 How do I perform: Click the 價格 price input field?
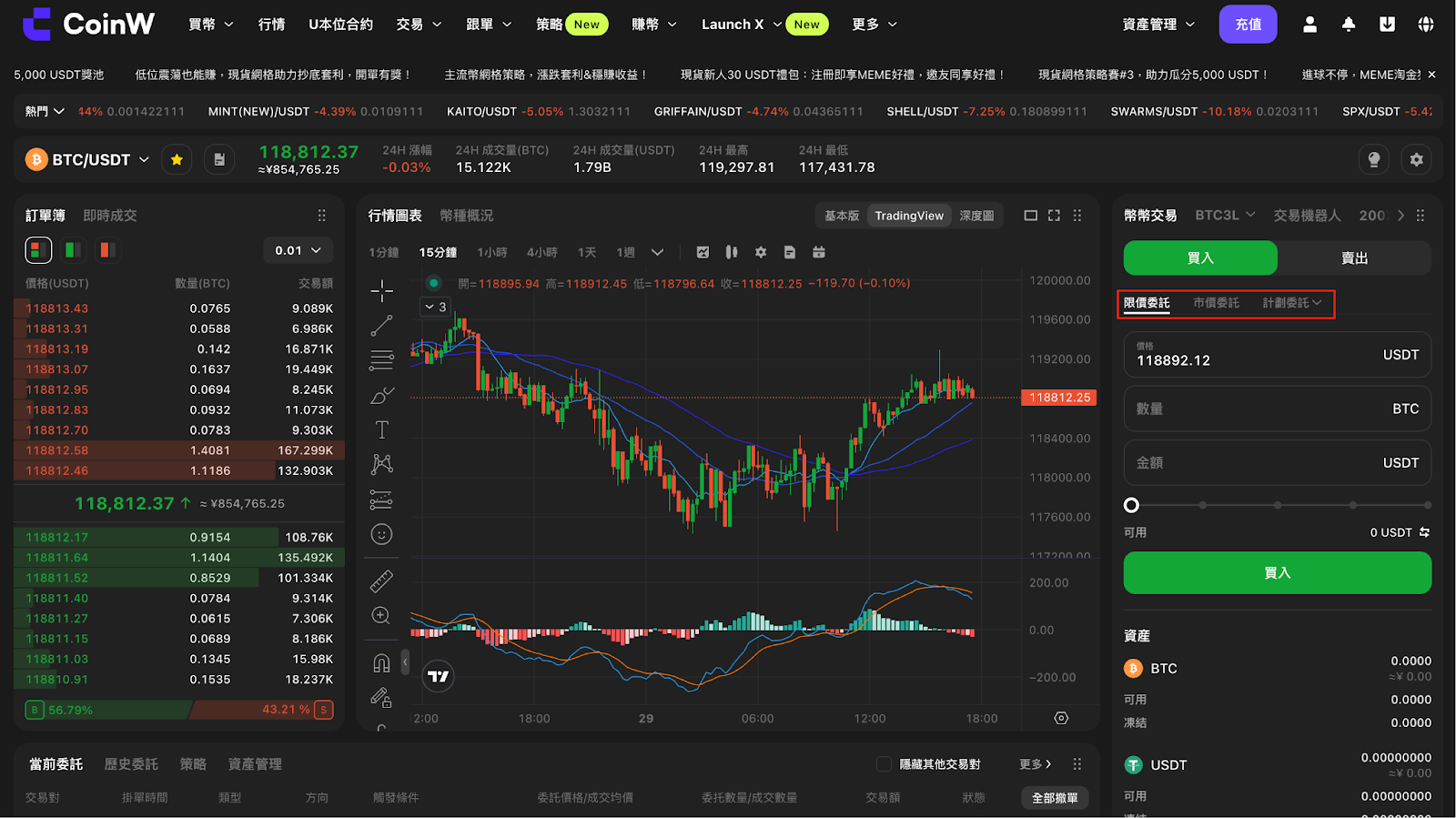pos(1278,355)
